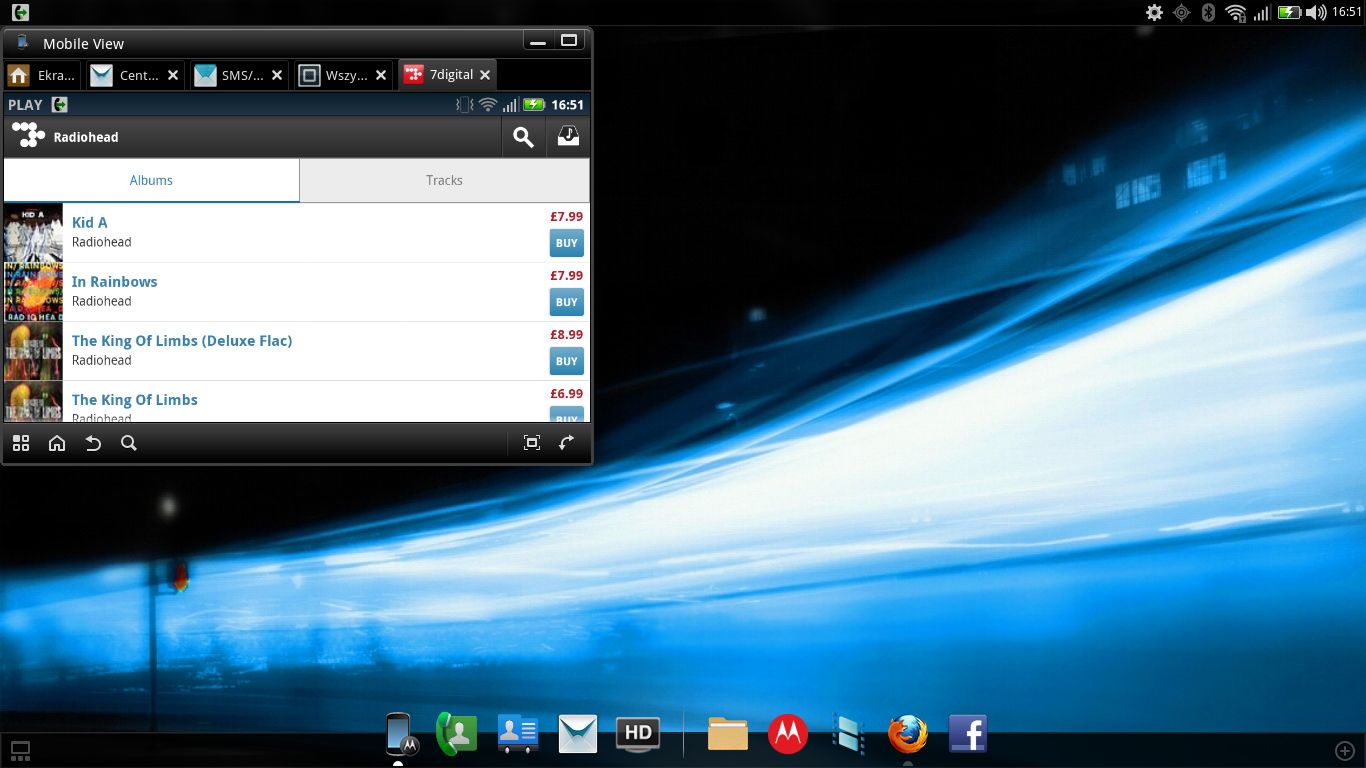Open the 7digital search icon

click(523, 137)
